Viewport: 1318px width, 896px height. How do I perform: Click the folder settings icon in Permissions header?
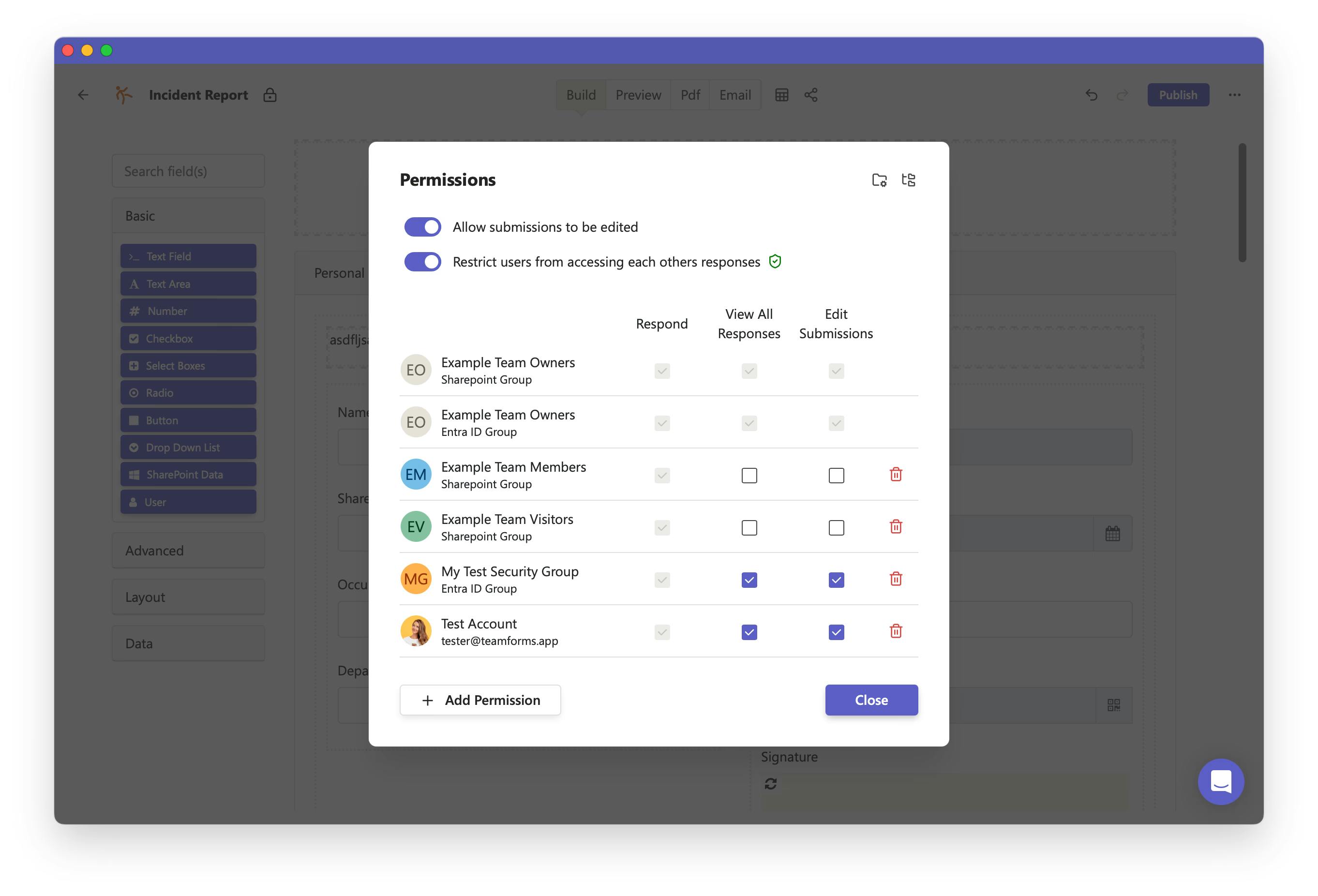(x=879, y=180)
